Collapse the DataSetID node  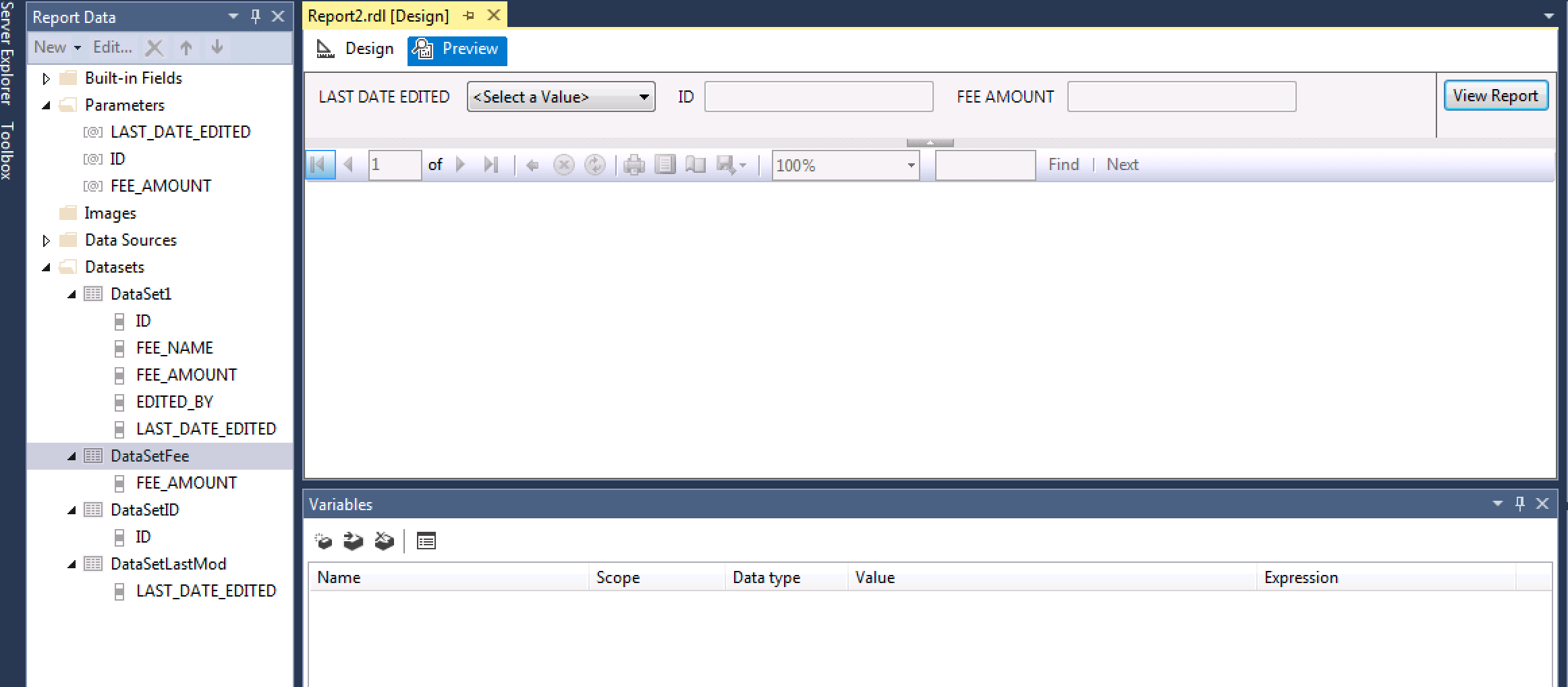click(x=72, y=511)
